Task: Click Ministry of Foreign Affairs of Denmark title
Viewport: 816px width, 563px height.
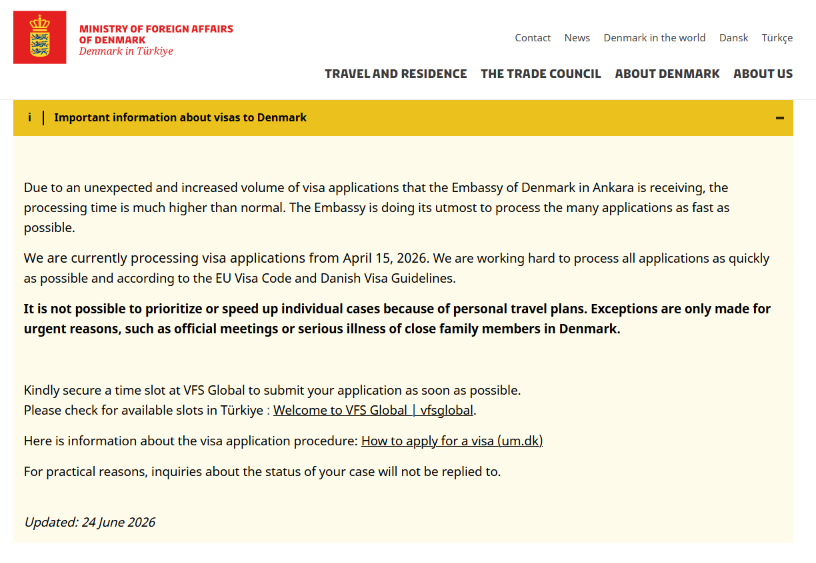Action: click(x=156, y=34)
